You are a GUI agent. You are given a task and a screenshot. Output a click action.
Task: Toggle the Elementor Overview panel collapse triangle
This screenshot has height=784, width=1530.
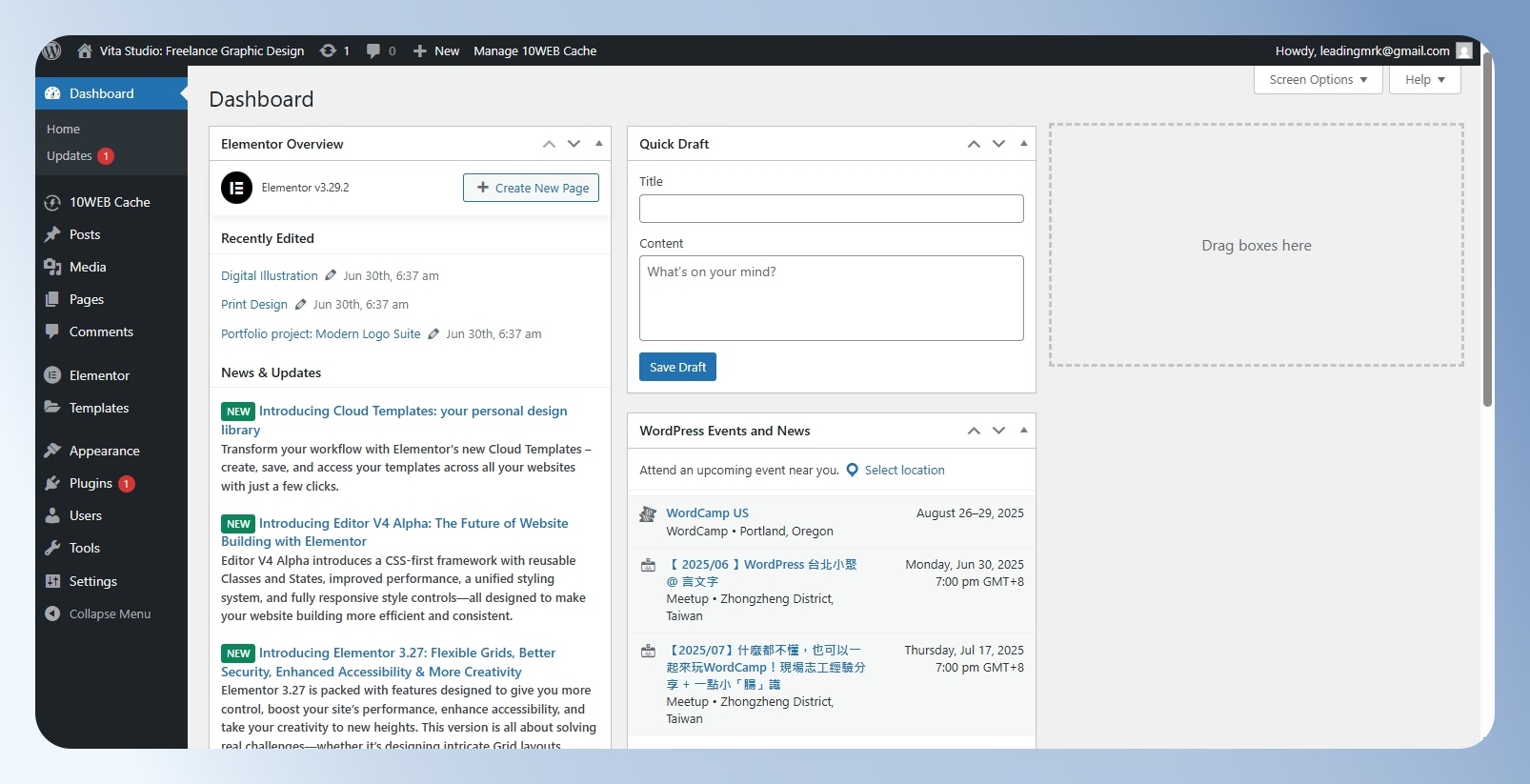click(599, 144)
